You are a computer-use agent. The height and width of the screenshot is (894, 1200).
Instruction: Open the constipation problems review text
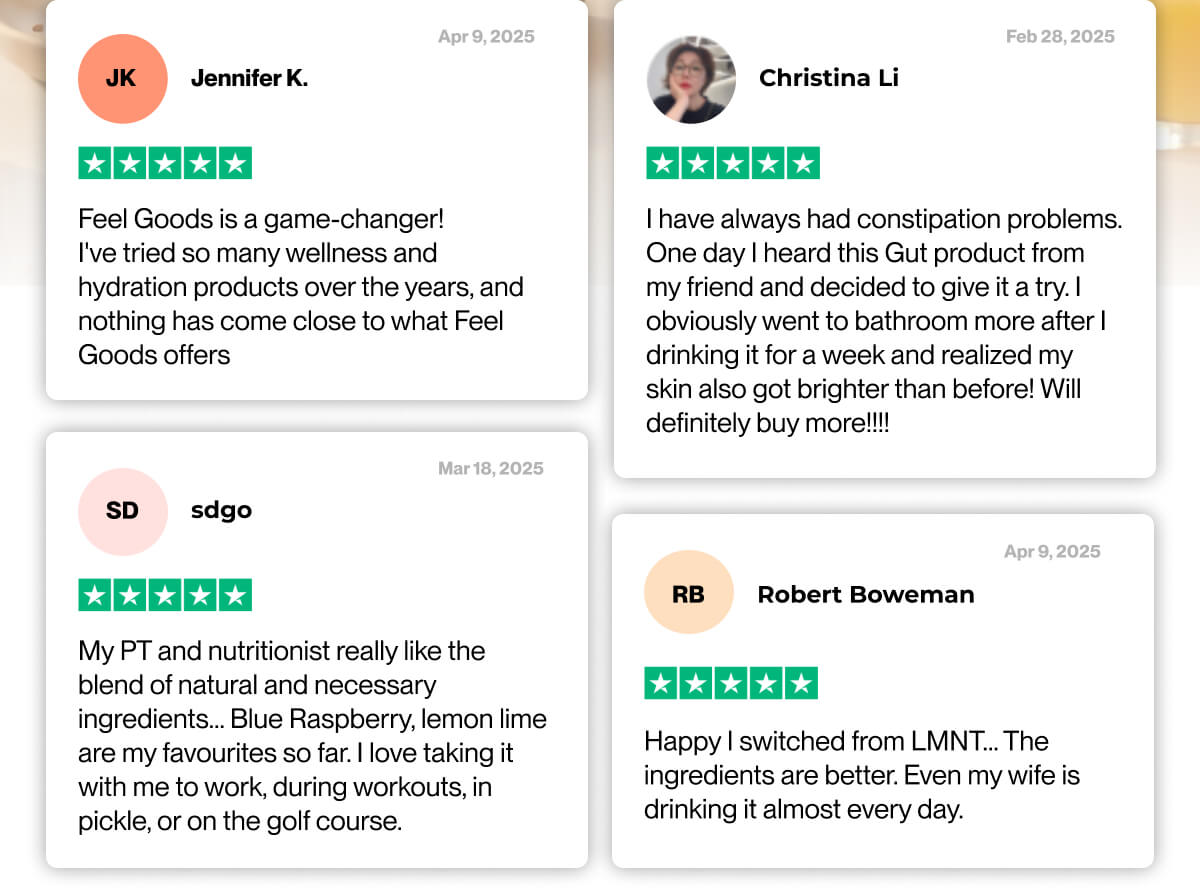pos(885,320)
